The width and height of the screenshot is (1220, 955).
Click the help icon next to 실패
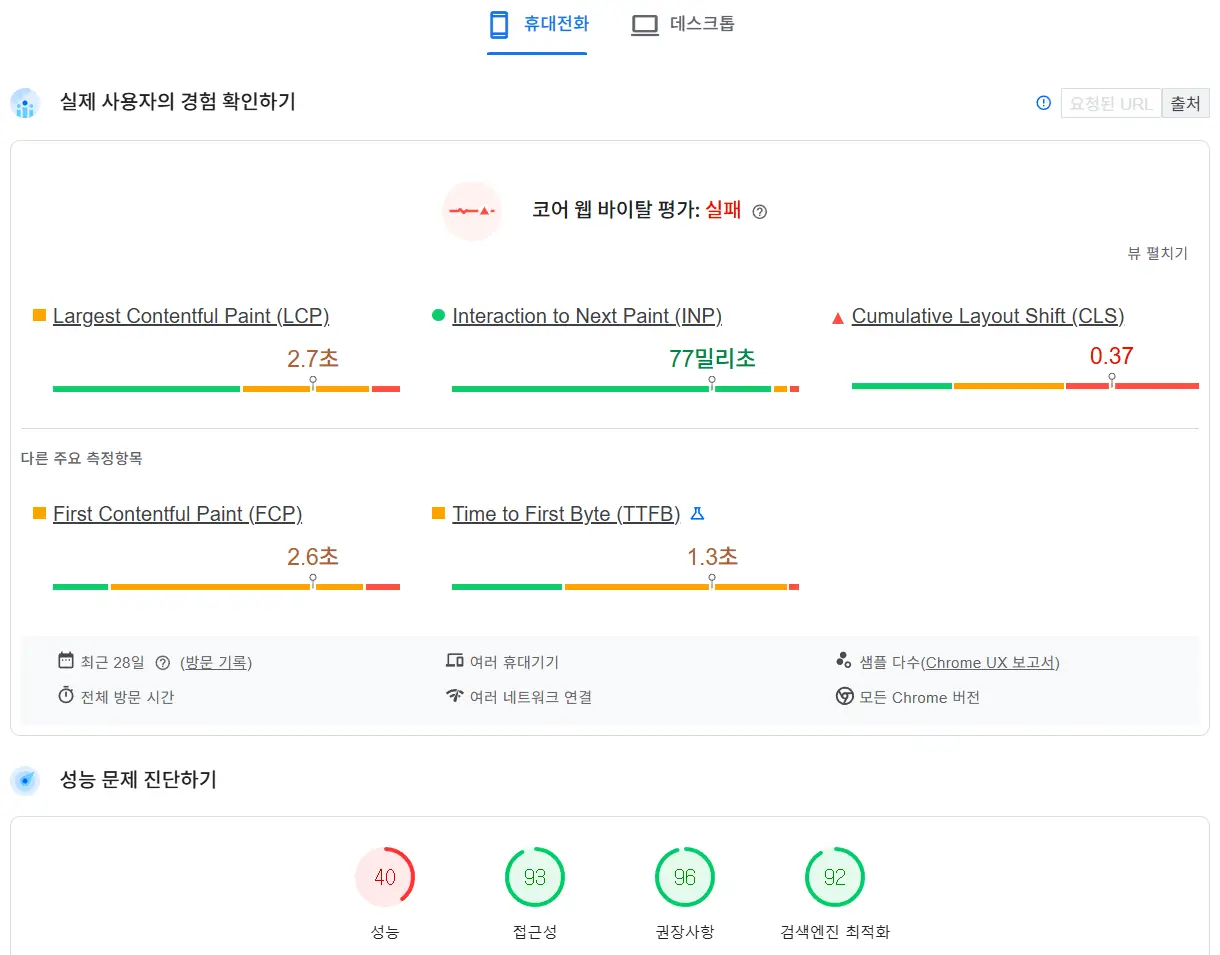tap(759, 212)
